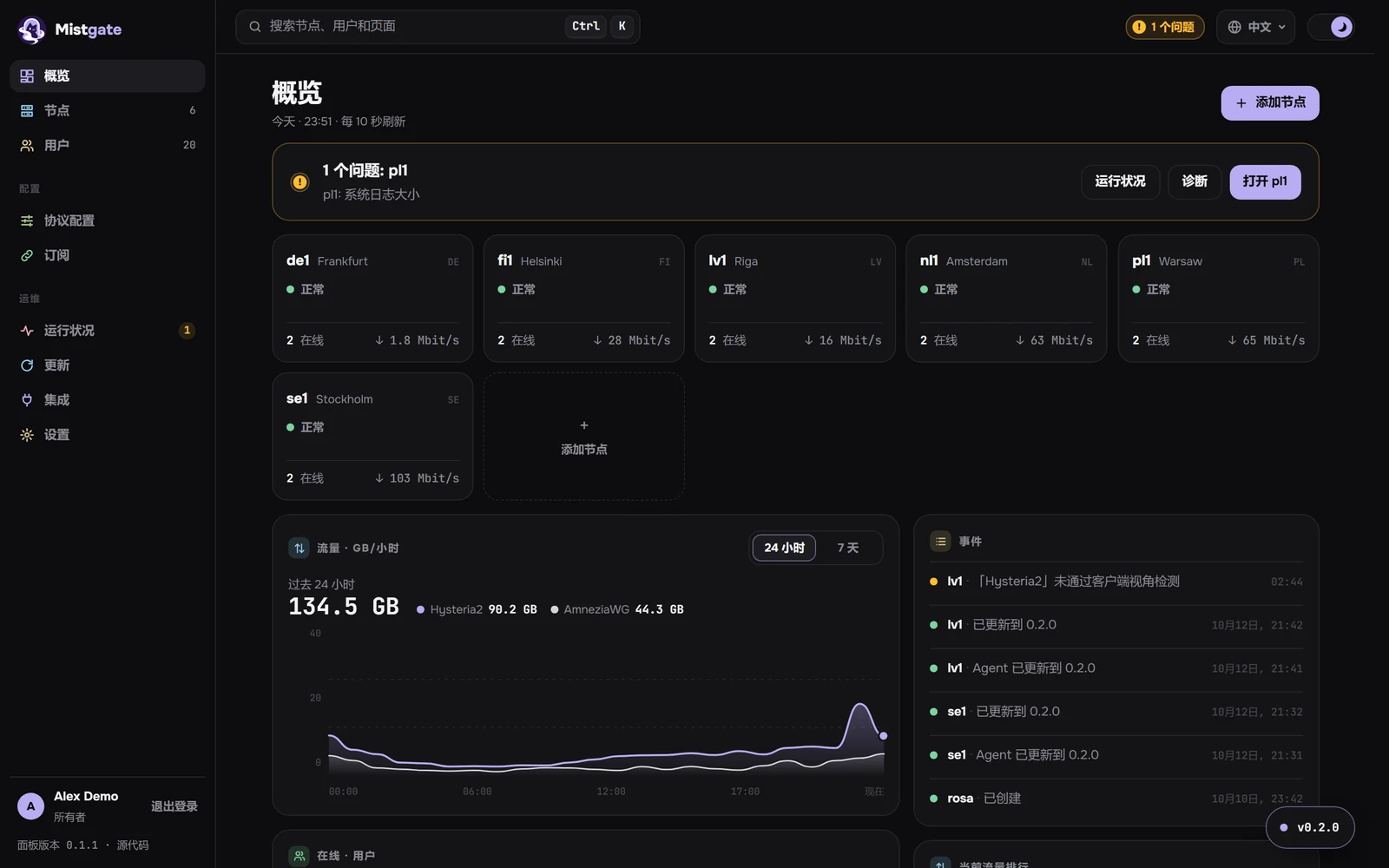The height and width of the screenshot is (868, 1389).
Task: Open the 源代码 source code link
Action: 133,845
